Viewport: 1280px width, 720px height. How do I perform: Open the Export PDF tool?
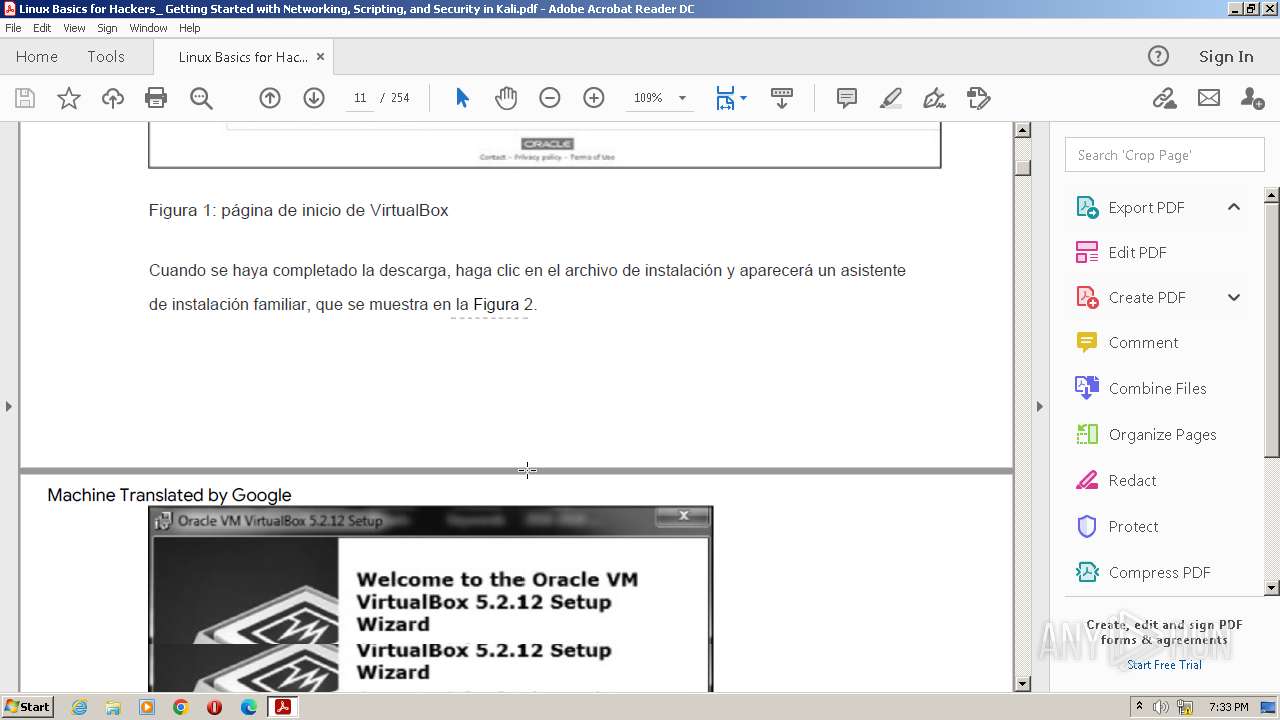coord(1146,207)
